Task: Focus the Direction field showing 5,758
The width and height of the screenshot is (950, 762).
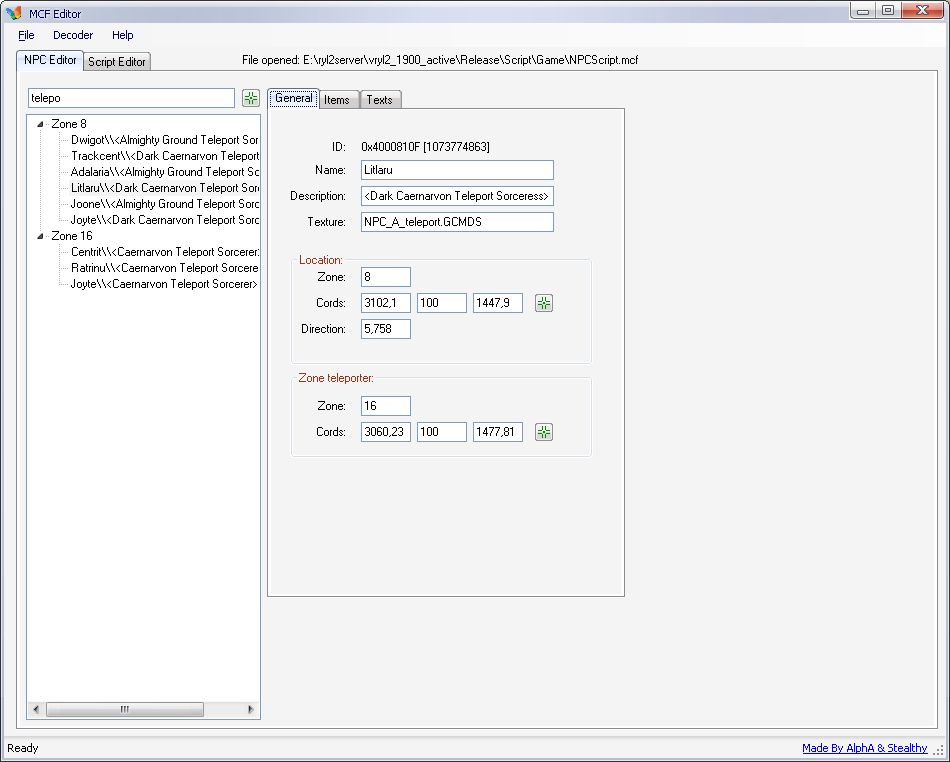Action: (x=385, y=329)
